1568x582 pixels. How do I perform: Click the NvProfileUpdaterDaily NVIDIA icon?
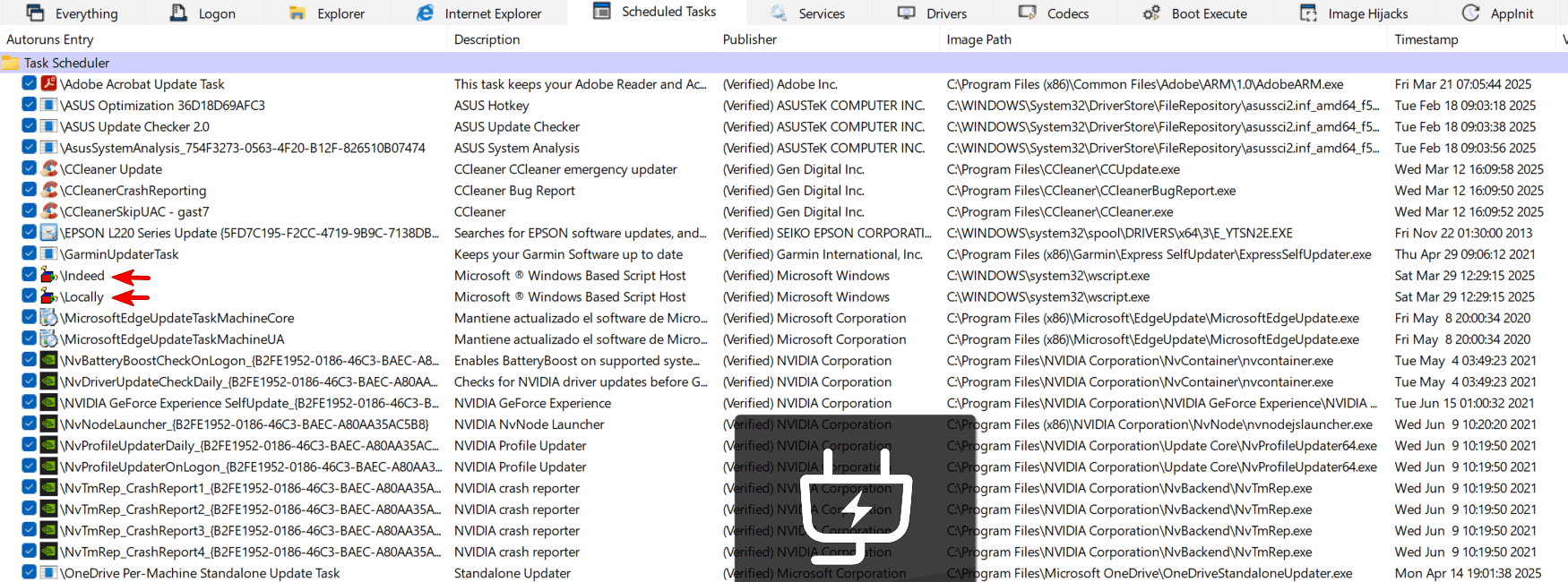(49, 445)
